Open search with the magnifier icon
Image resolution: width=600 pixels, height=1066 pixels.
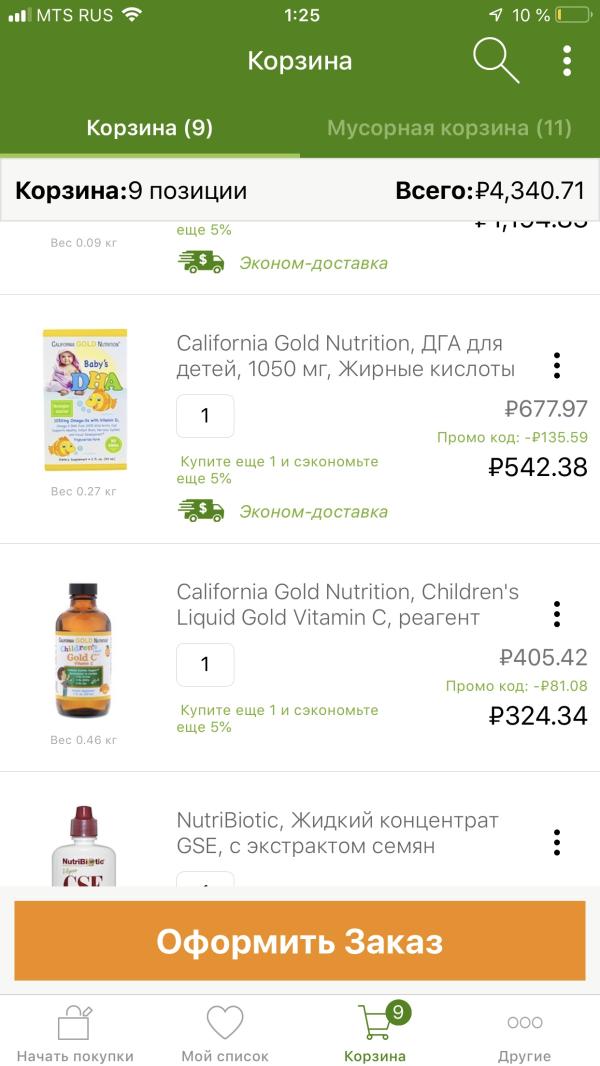point(495,60)
